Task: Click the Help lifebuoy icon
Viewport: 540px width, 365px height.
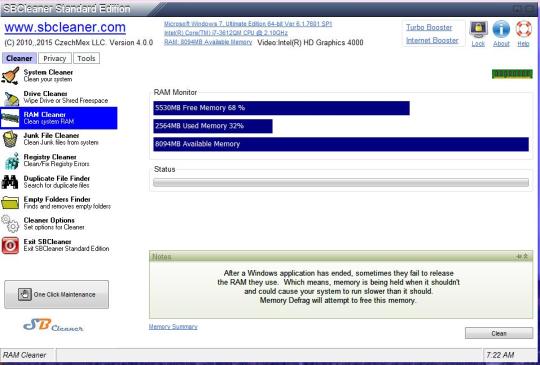Action: 523,29
